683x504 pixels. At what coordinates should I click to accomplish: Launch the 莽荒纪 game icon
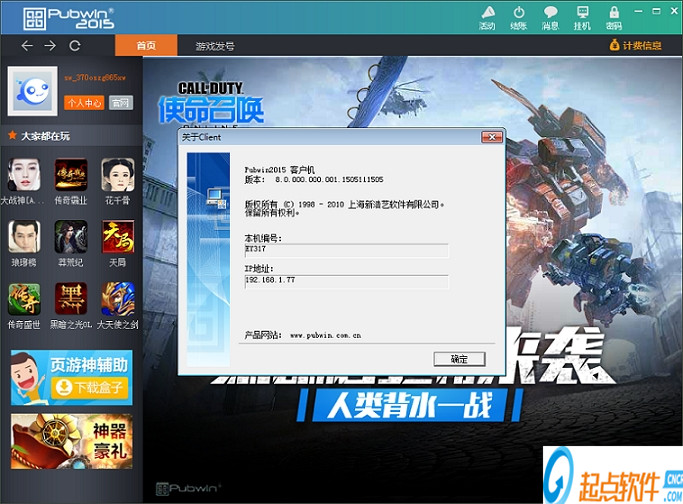pyautogui.click(x=71, y=237)
